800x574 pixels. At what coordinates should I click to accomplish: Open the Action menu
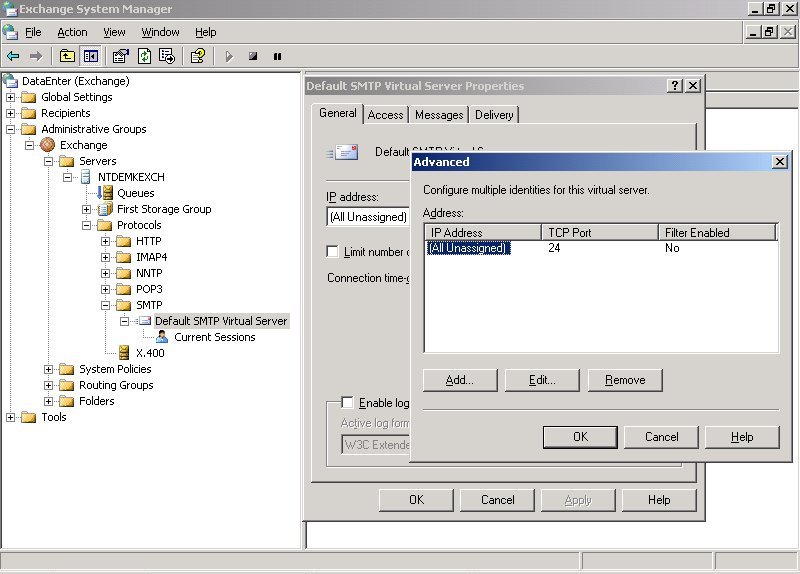[72, 32]
